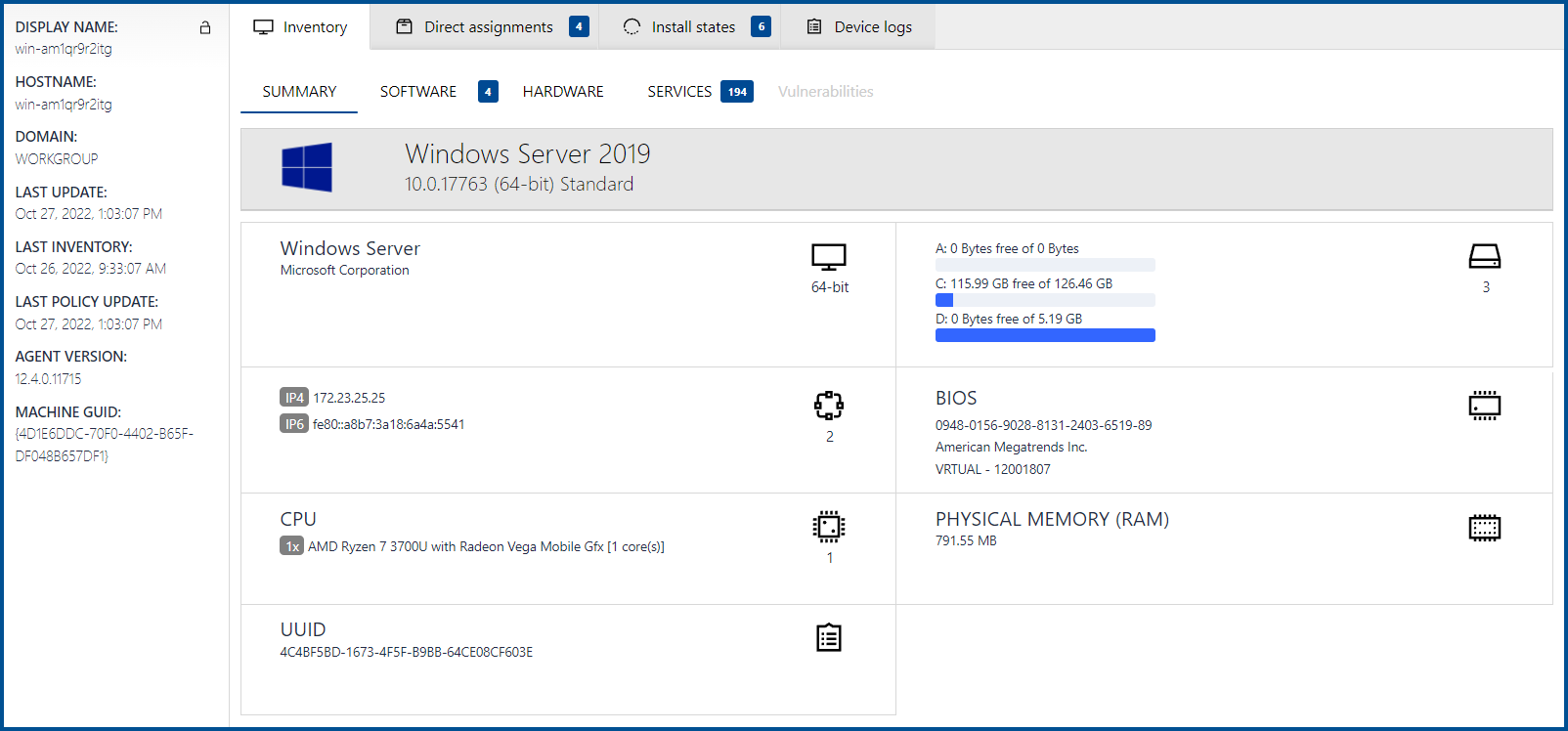Click the BIOS chip icon

tap(1484, 405)
